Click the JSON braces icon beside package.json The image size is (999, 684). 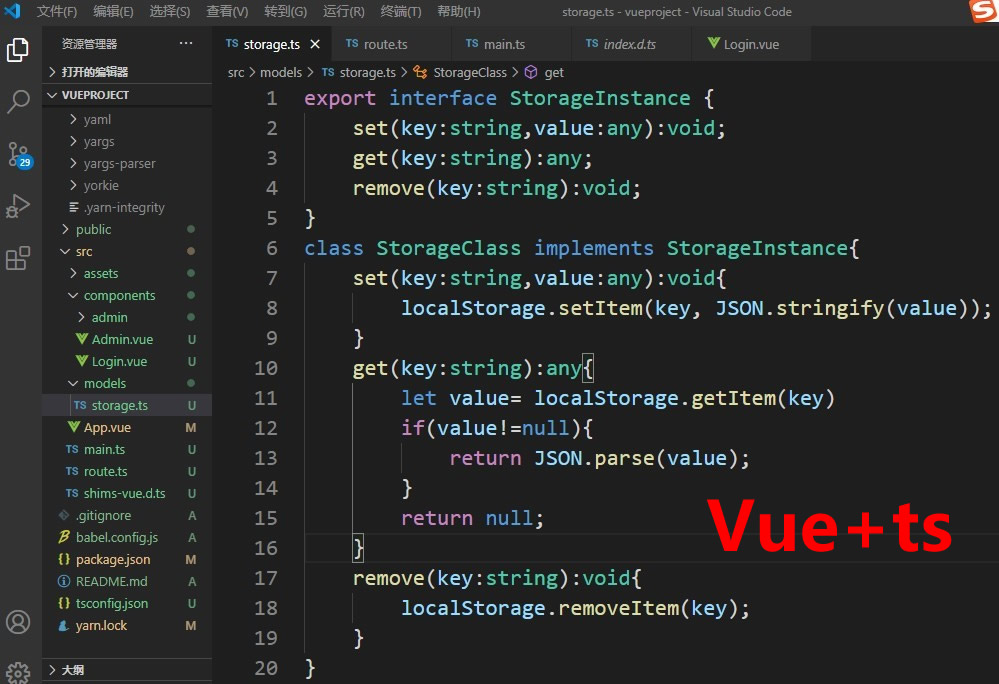64,559
